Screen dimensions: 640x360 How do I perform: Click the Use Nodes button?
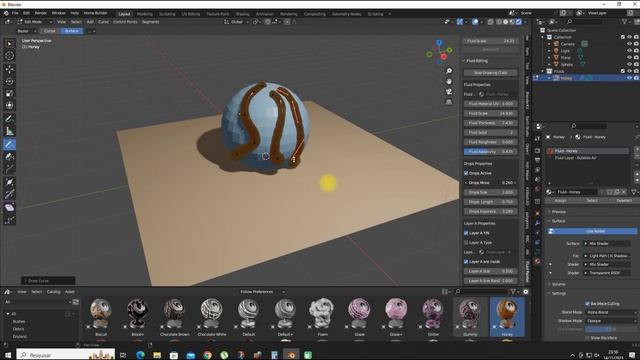click(x=592, y=231)
